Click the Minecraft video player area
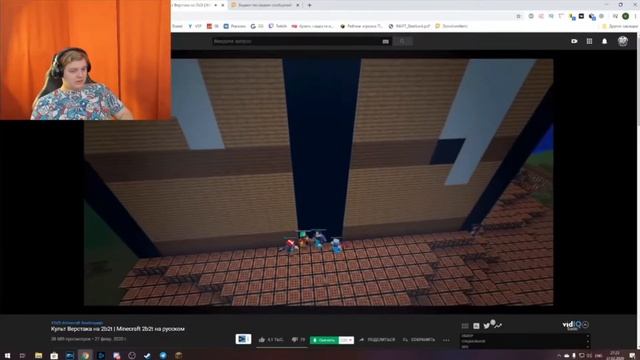Viewport: 640px width, 360px height. [318, 182]
